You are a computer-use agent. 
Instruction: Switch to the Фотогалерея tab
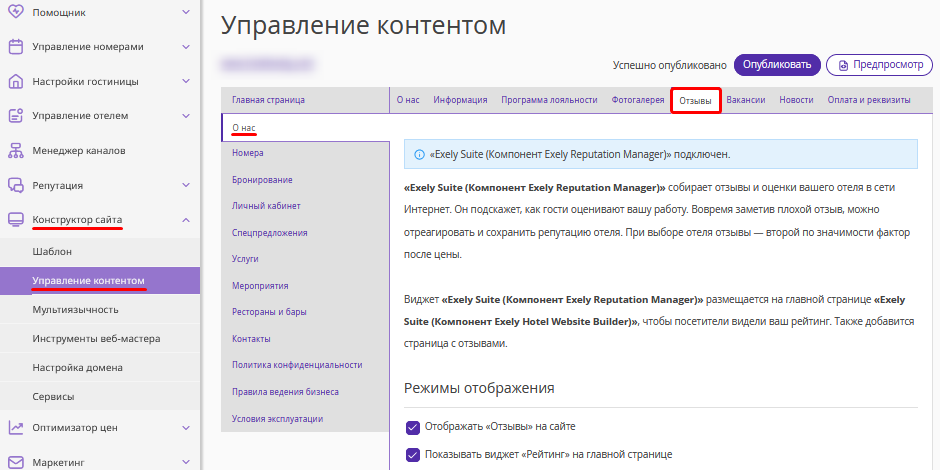tap(638, 100)
